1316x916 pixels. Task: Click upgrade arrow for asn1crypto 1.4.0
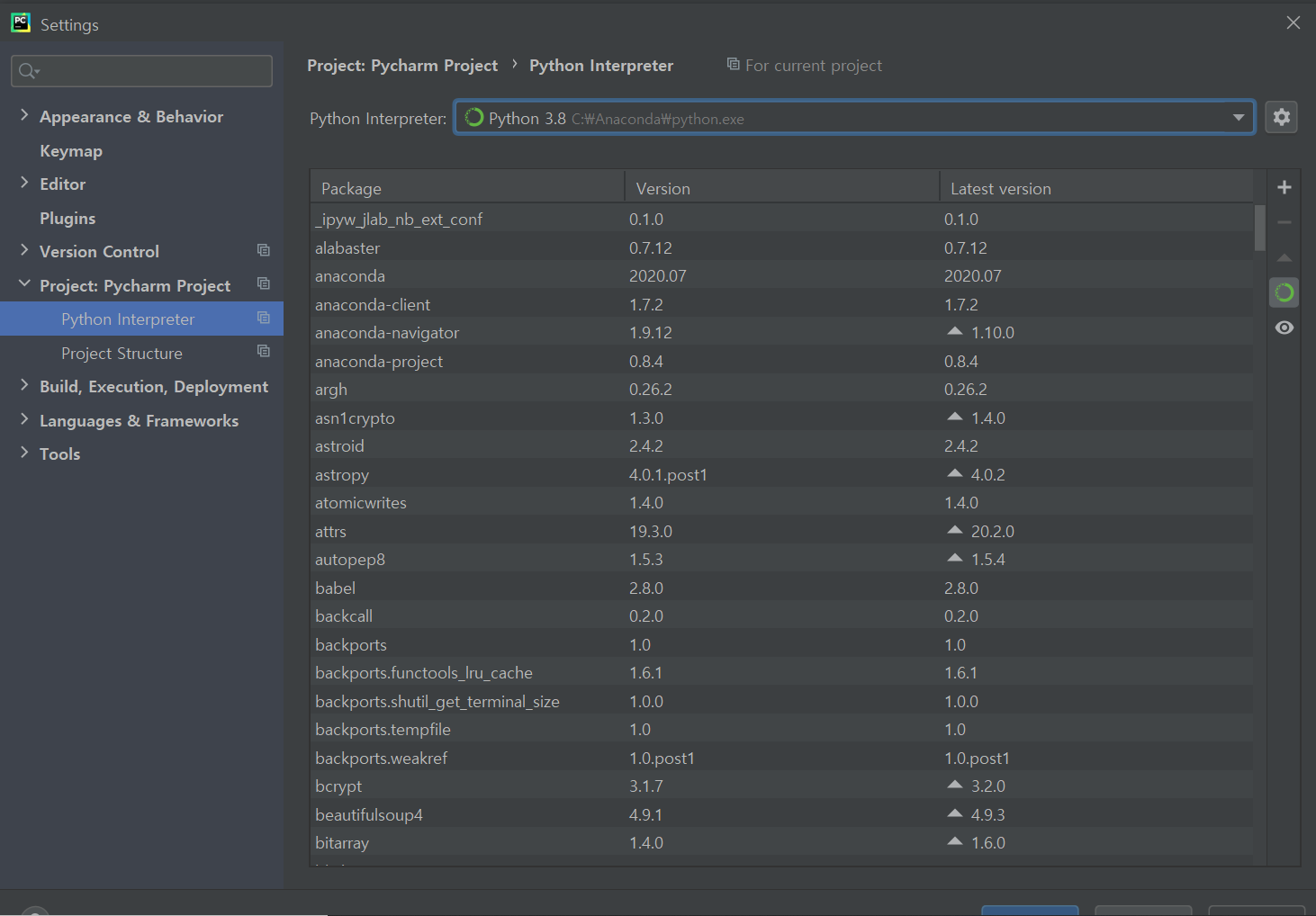pyautogui.click(x=955, y=417)
